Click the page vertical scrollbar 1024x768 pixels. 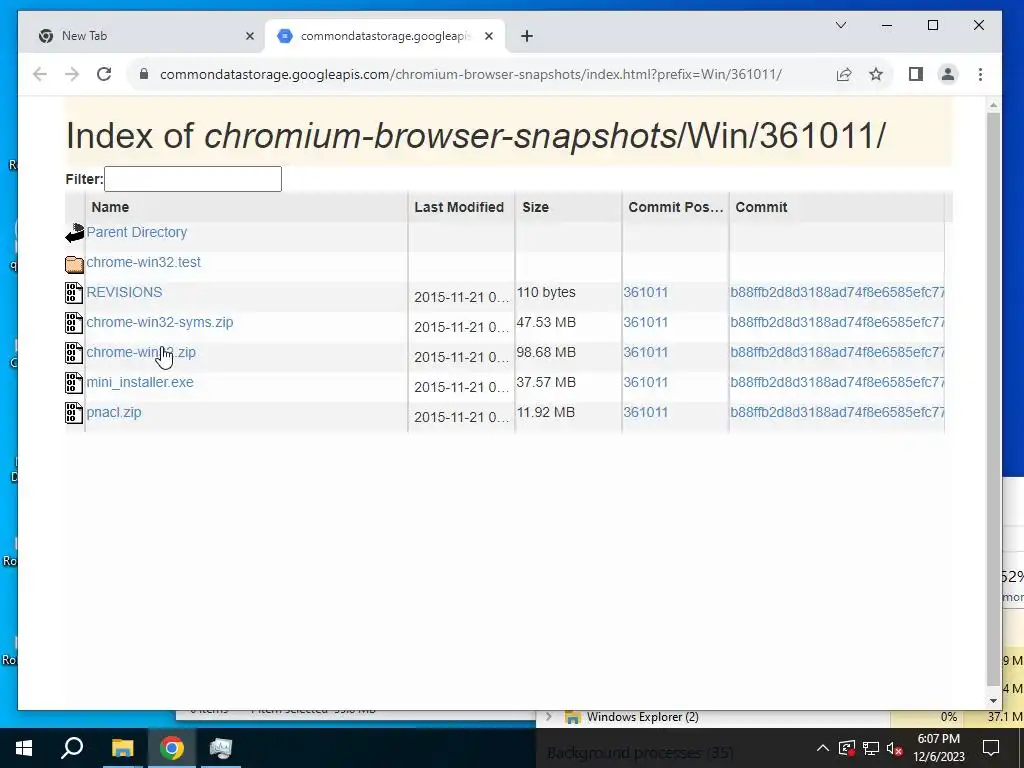[x=993, y=398]
